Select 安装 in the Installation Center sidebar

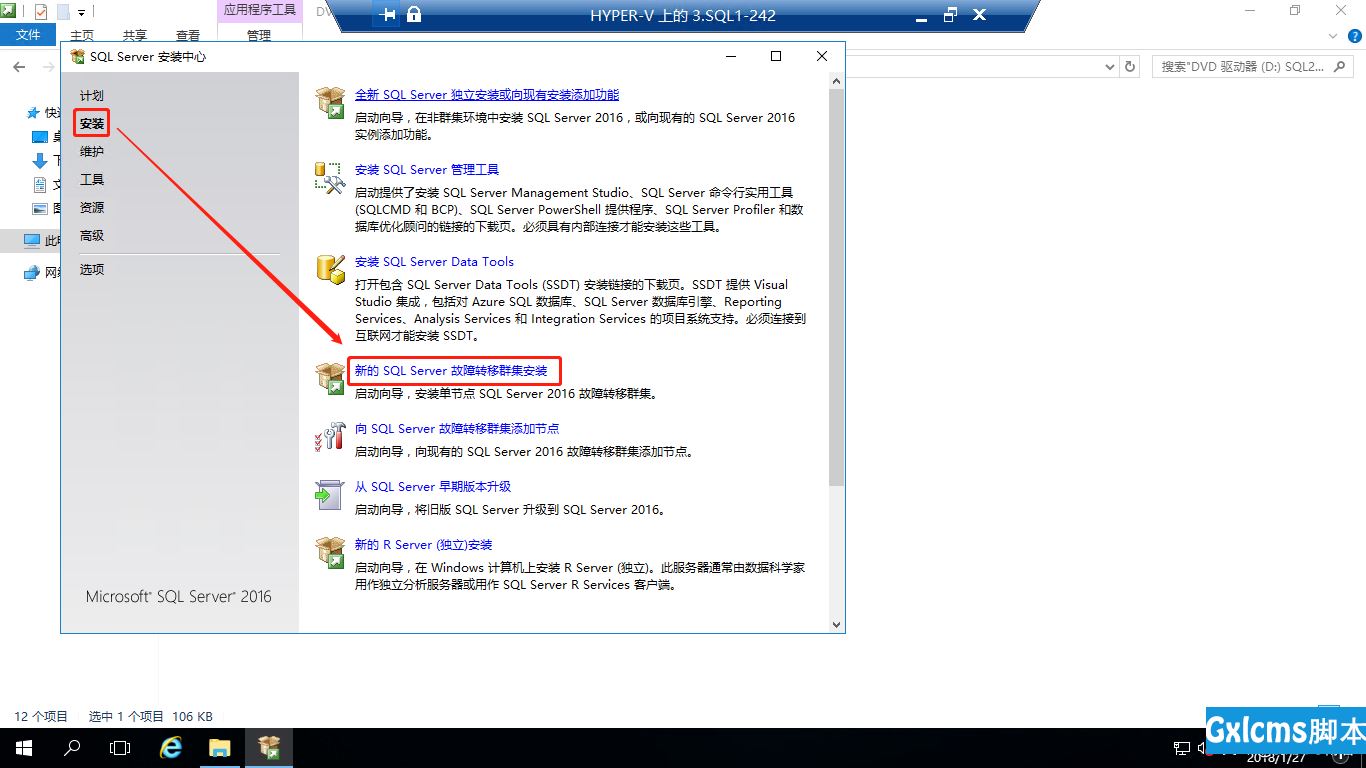click(92, 123)
